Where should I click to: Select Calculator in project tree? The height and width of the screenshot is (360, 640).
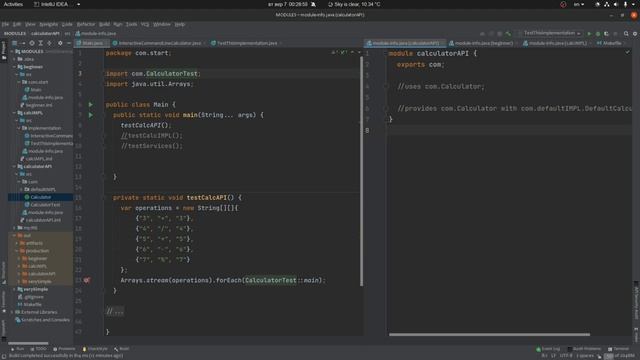pyautogui.click(x=40, y=197)
